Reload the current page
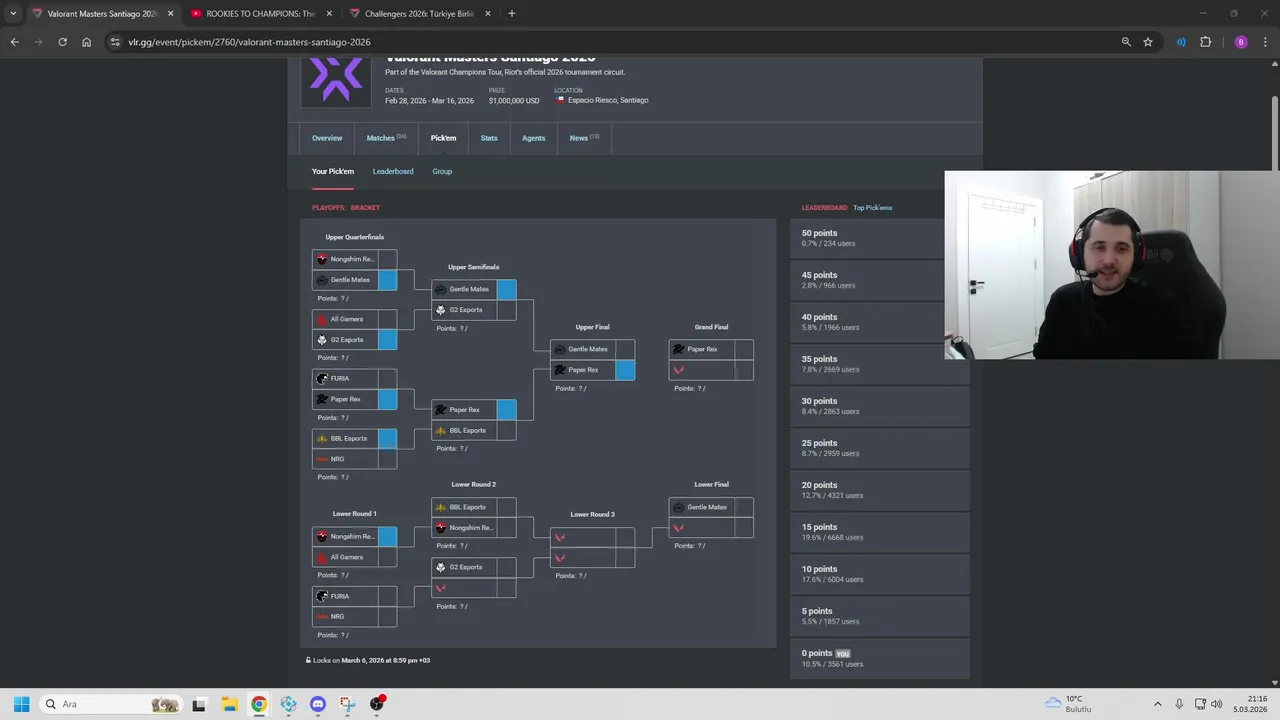 (x=62, y=42)
